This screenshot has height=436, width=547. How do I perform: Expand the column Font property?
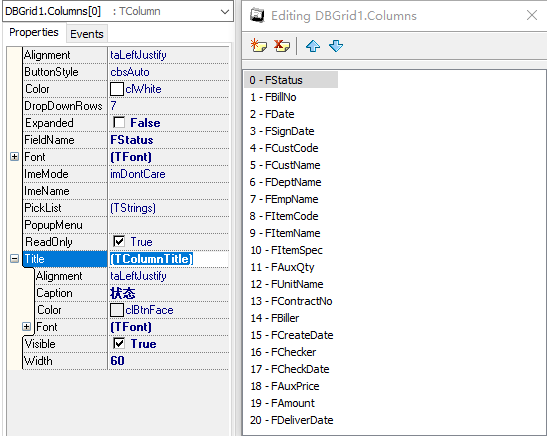click(14, 157)
